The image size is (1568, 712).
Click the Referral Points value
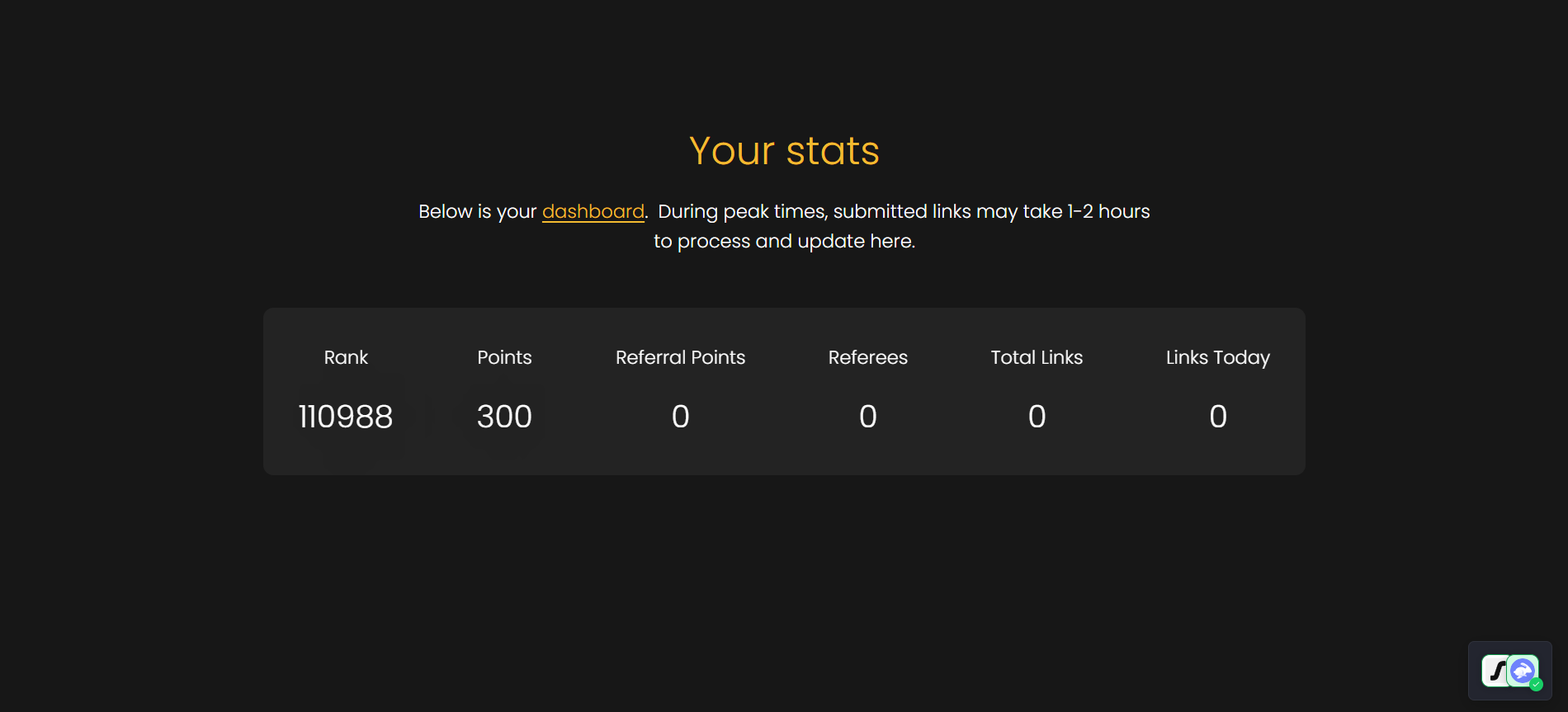[x=680, y=417]
